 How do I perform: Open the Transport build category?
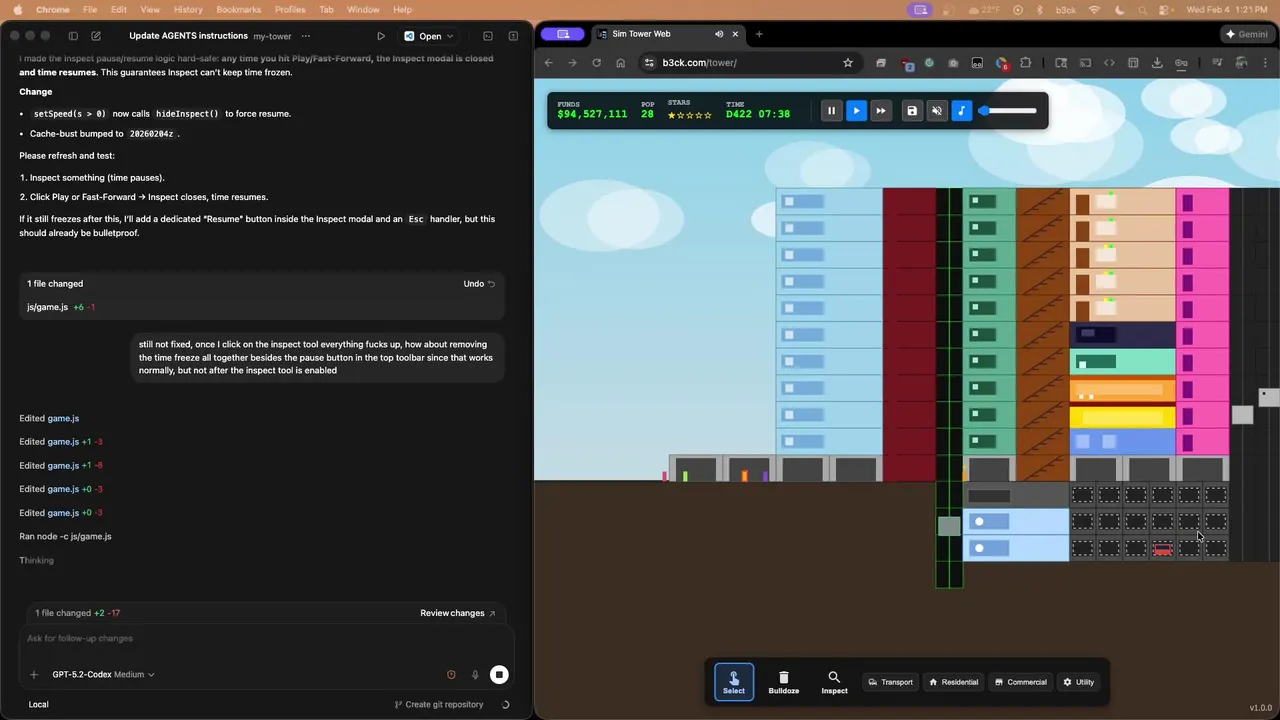point(890,682)
